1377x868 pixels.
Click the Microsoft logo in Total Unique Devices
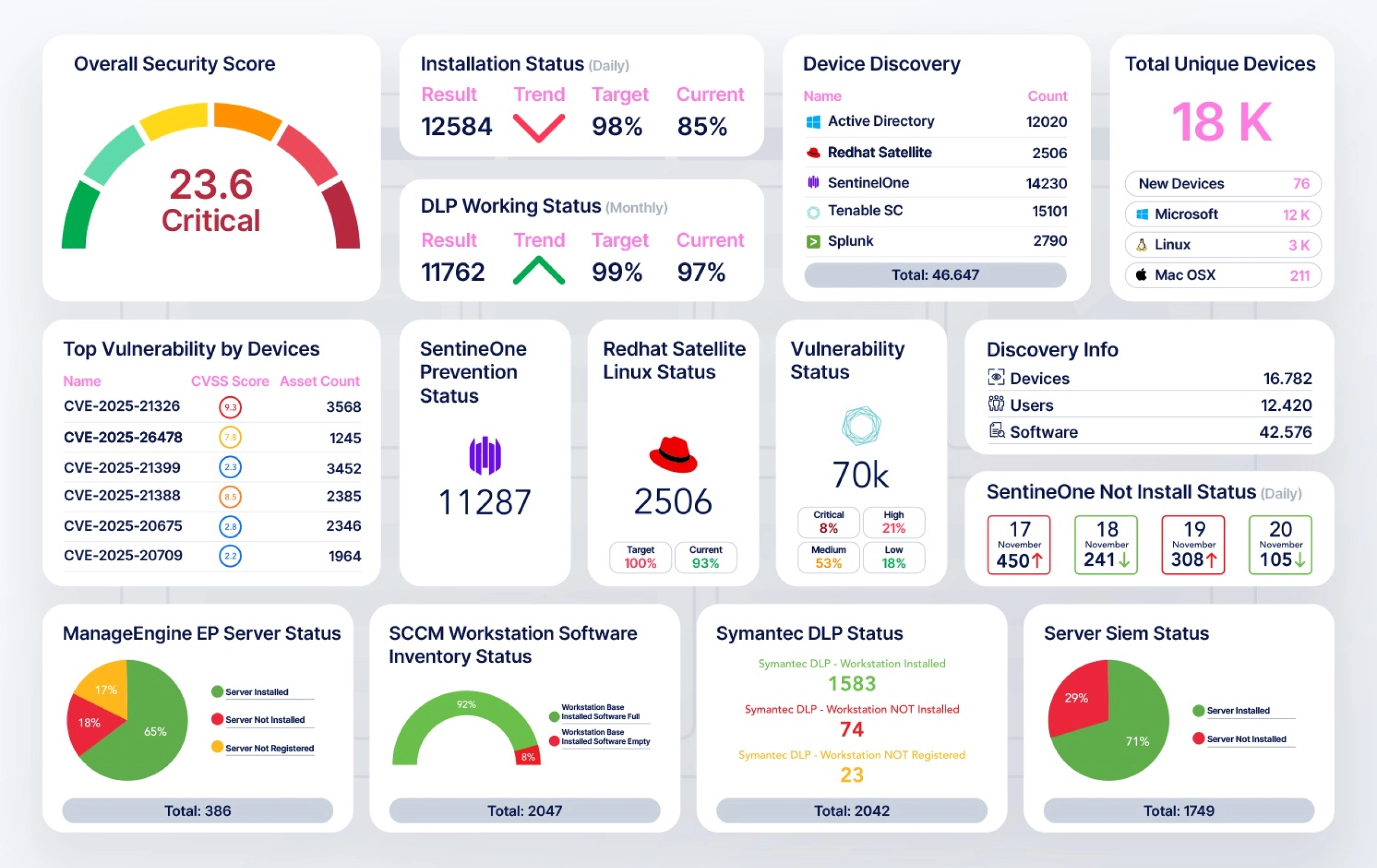[1142, 214]
